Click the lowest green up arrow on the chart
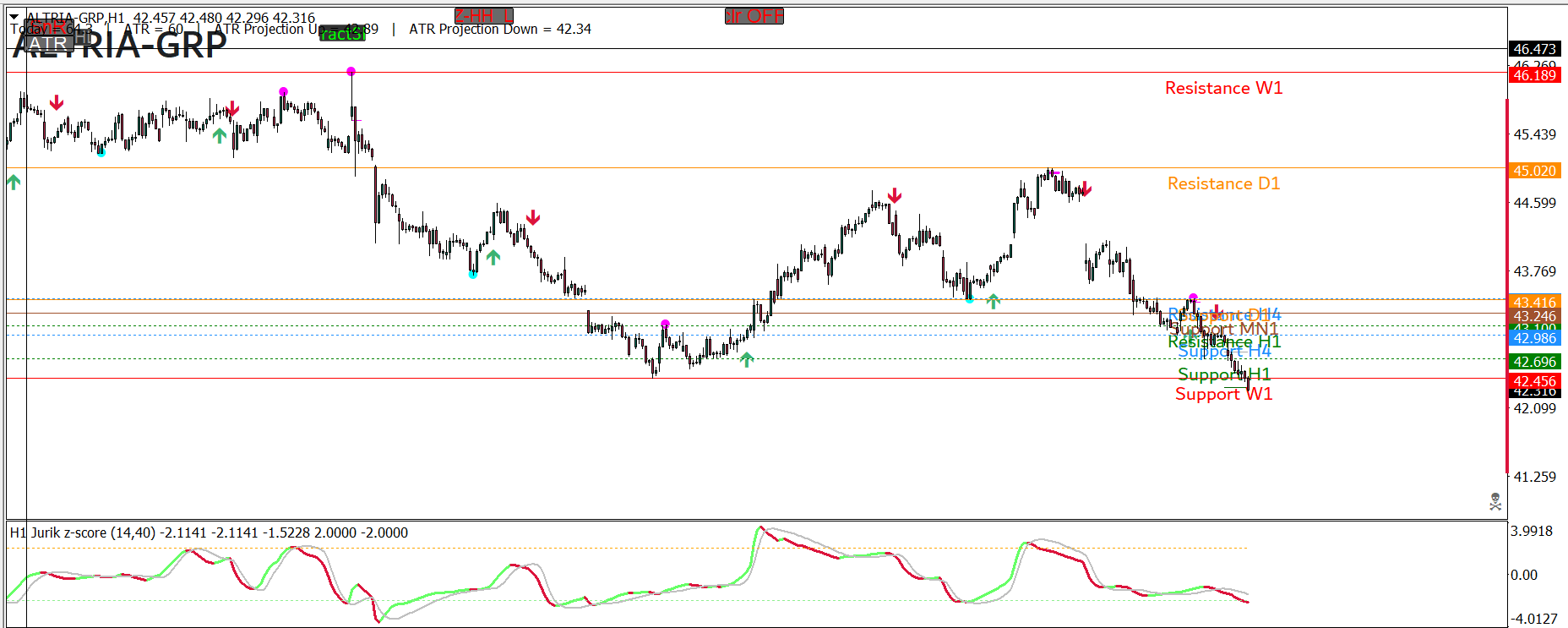This screenshot has width=1568, height=628. click(x=747, y=359)
